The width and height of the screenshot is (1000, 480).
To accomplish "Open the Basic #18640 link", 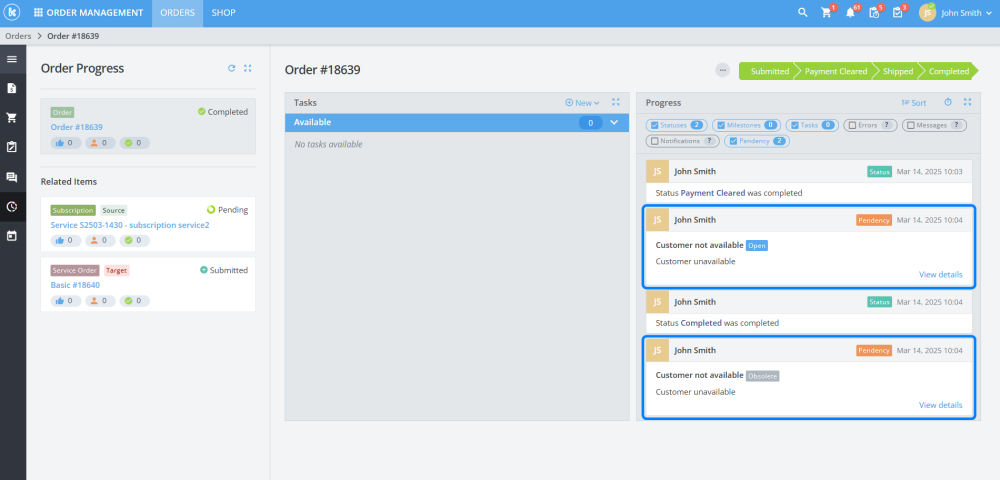I will [x=75, y=285].
